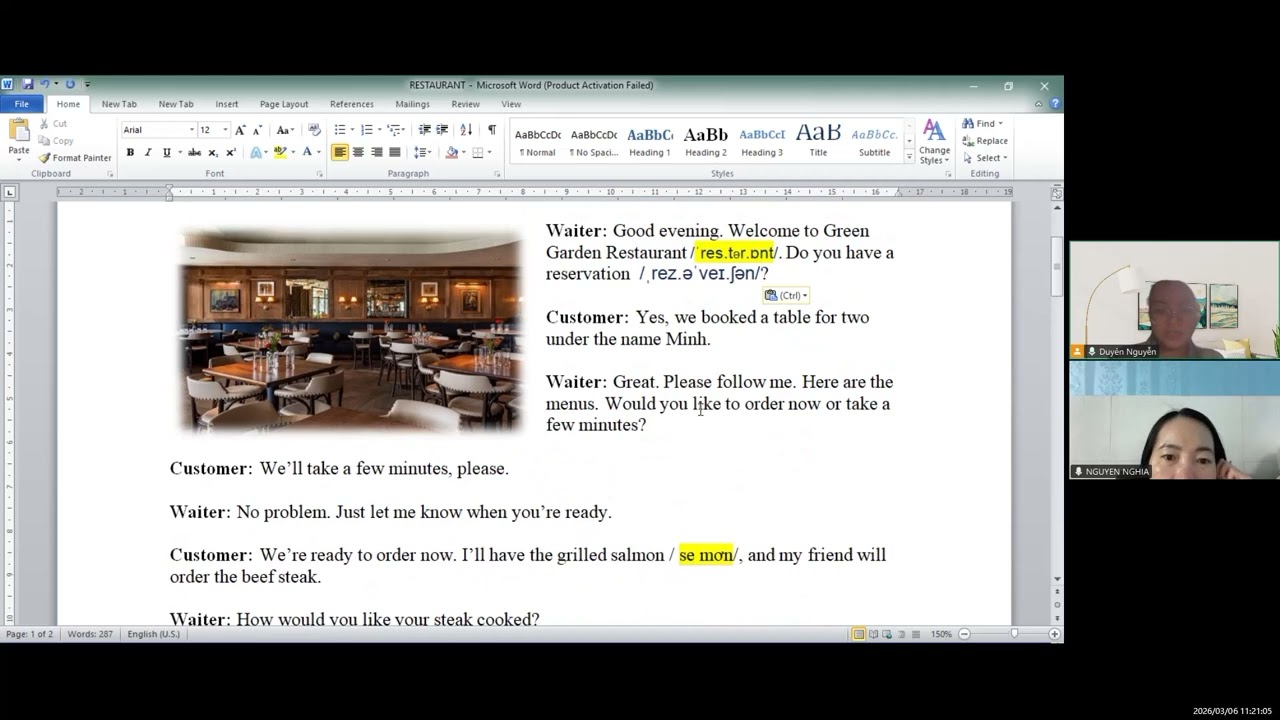This screenshot has height=720, width=1280.
Task: Switch to the Mailings tab
Action: 412,104
